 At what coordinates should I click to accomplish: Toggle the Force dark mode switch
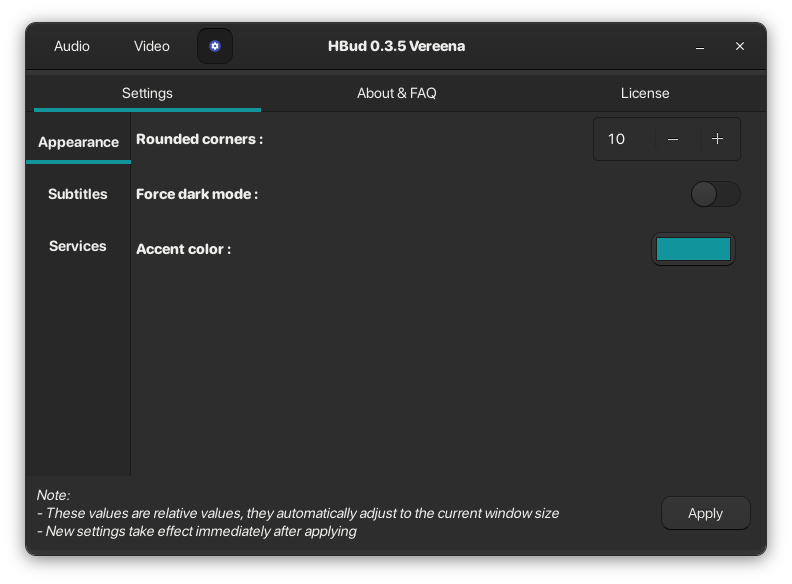pyautogui.click(x=716, y=194)
